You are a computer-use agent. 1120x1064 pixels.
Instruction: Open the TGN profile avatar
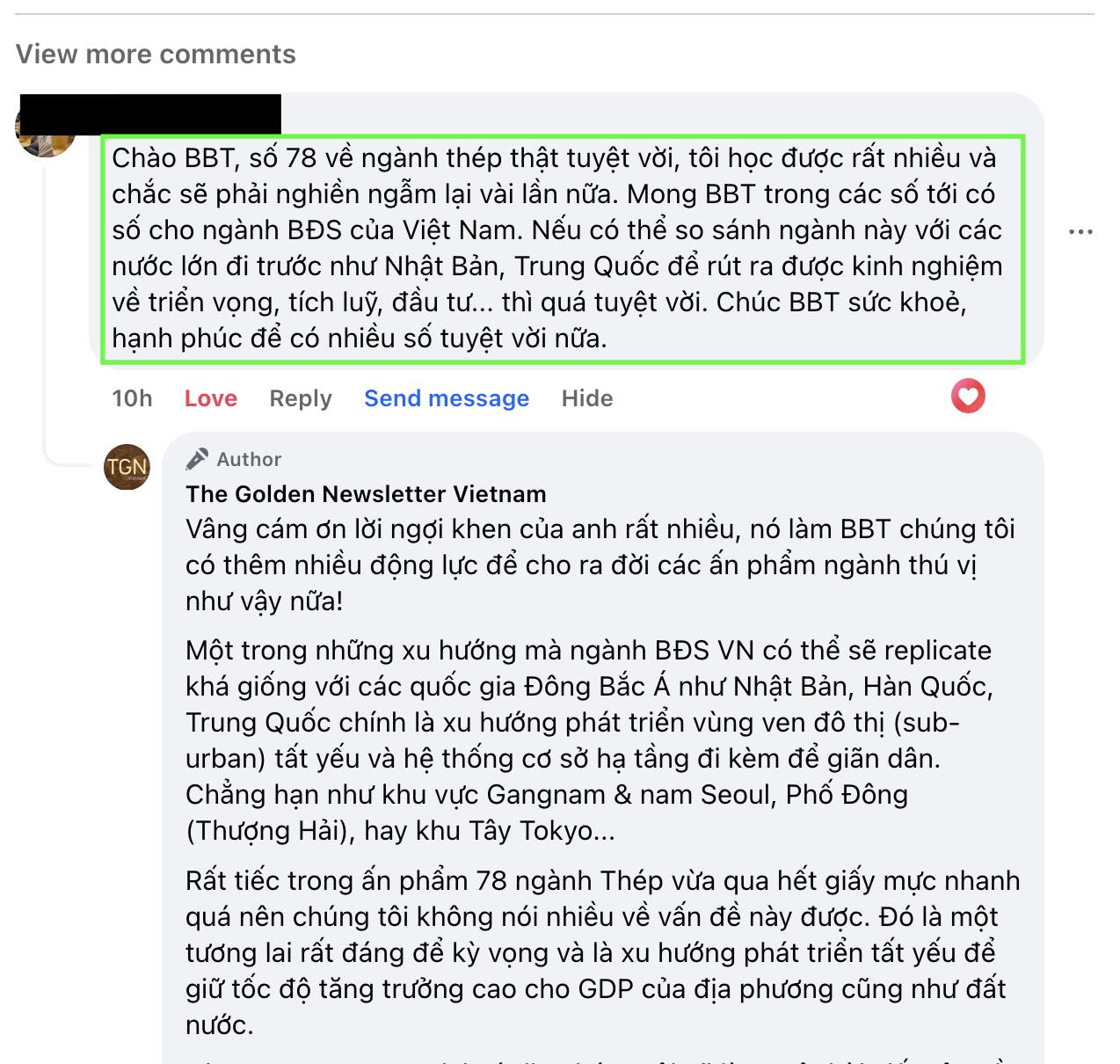[x=127, y=467]
